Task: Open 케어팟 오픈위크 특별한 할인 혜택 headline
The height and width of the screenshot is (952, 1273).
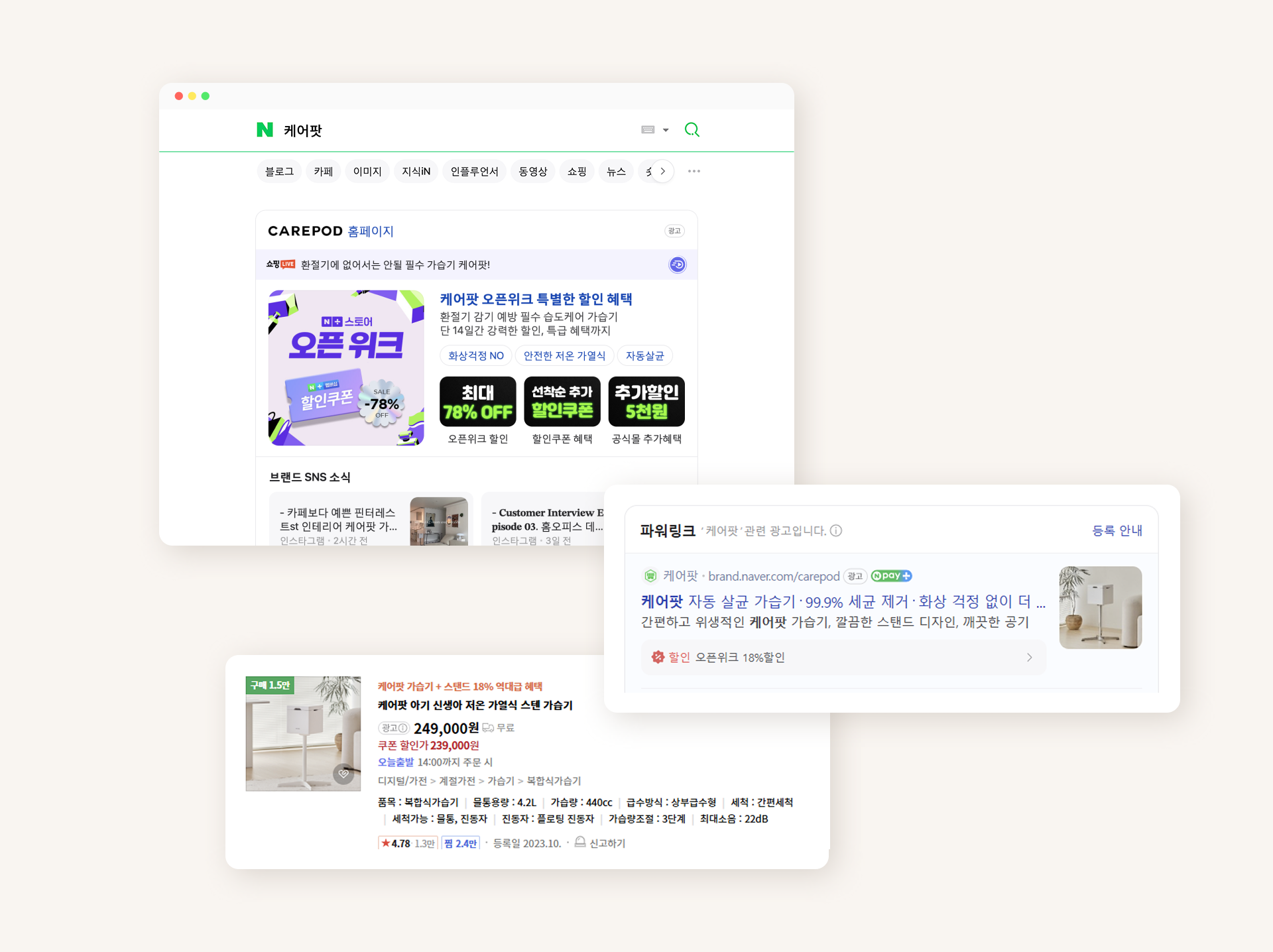Action: (536, 299)
